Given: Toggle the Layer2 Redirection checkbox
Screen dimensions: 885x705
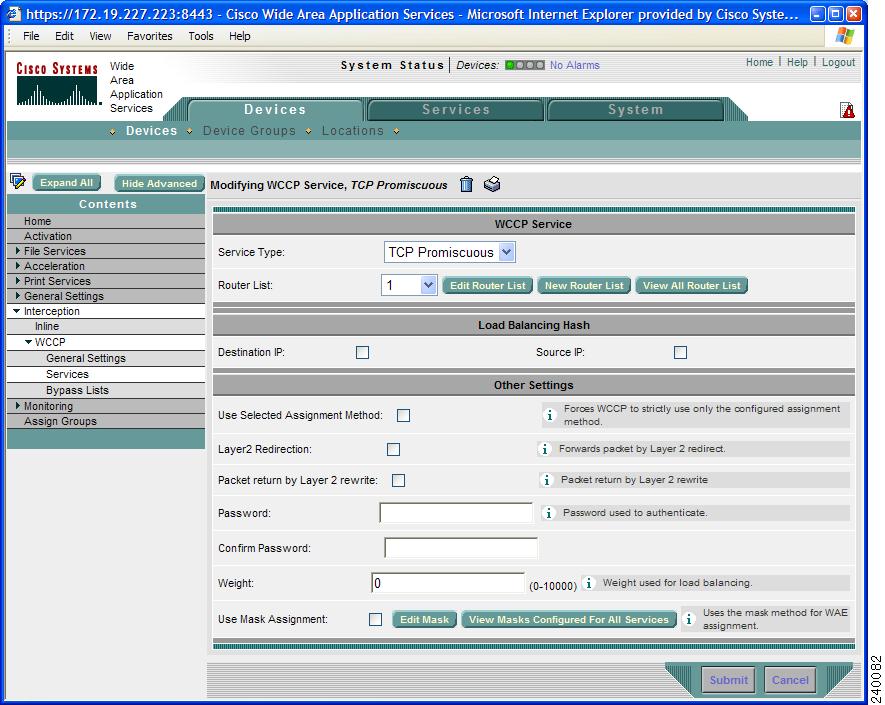Looking at the screenshot, I should pos(393,449).
